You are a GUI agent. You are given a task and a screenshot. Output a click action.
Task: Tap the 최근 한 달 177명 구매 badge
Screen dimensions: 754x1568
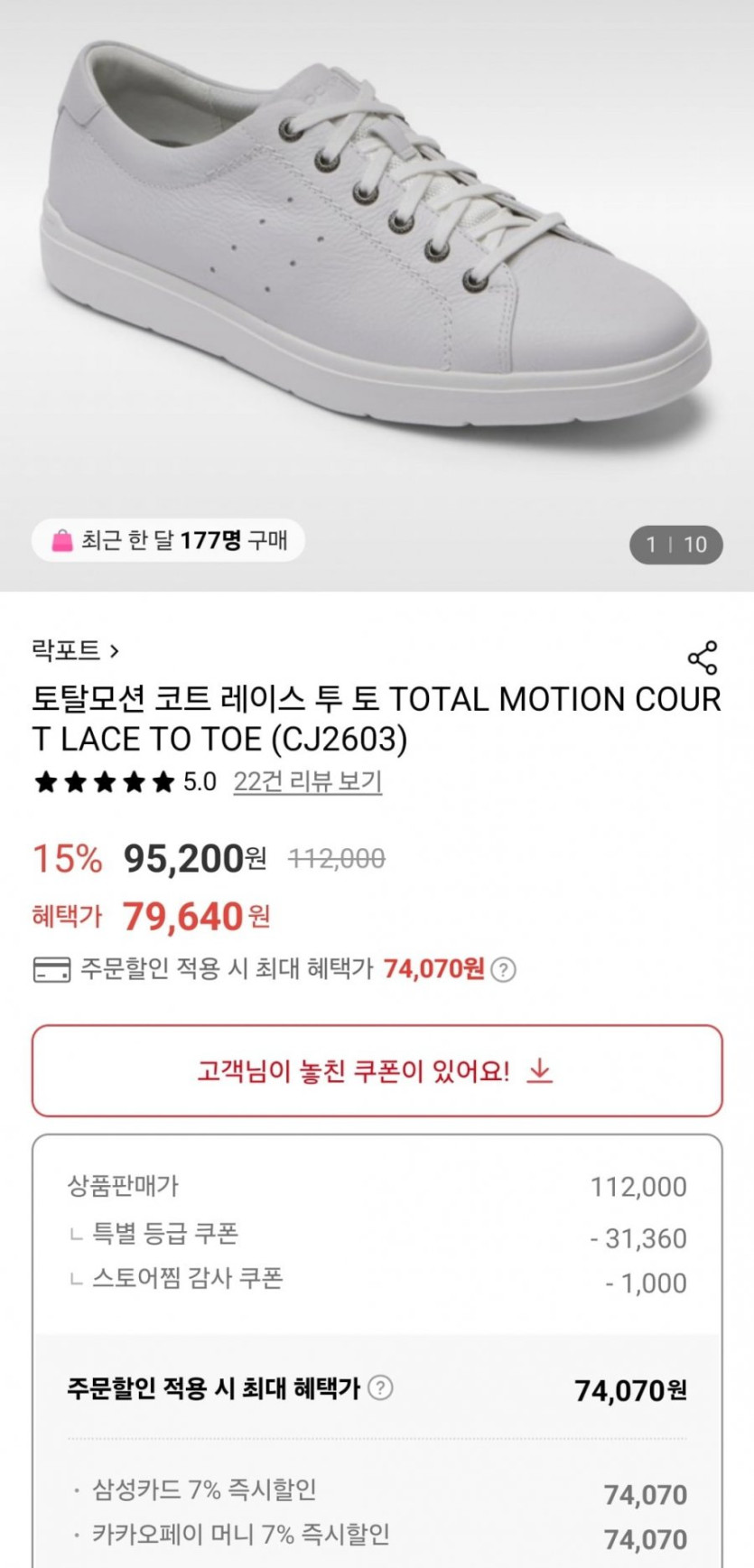[x=170, y=541]
